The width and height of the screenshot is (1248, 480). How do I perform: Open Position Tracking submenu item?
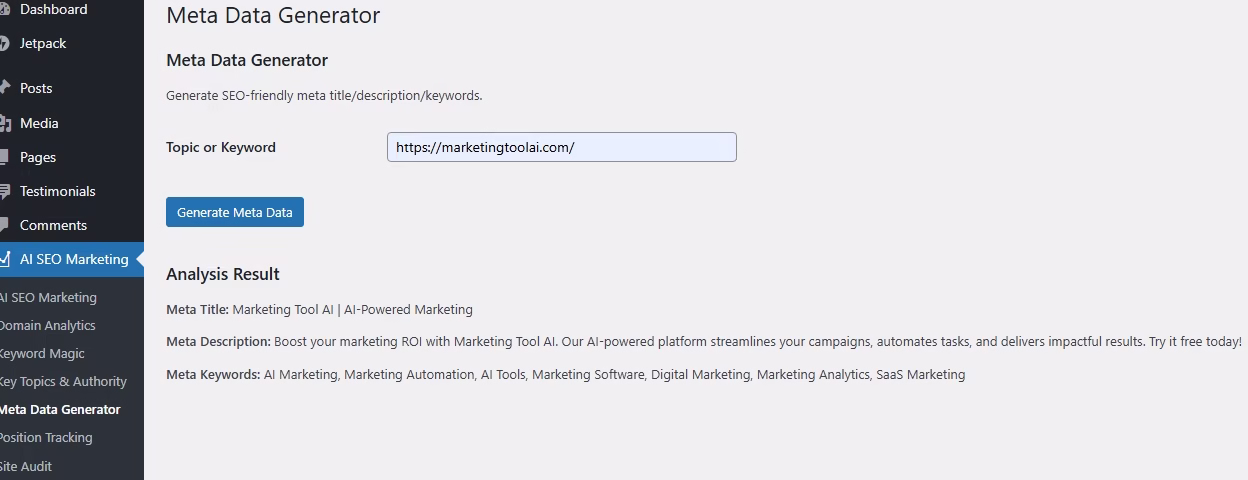(x=46, y=437)
